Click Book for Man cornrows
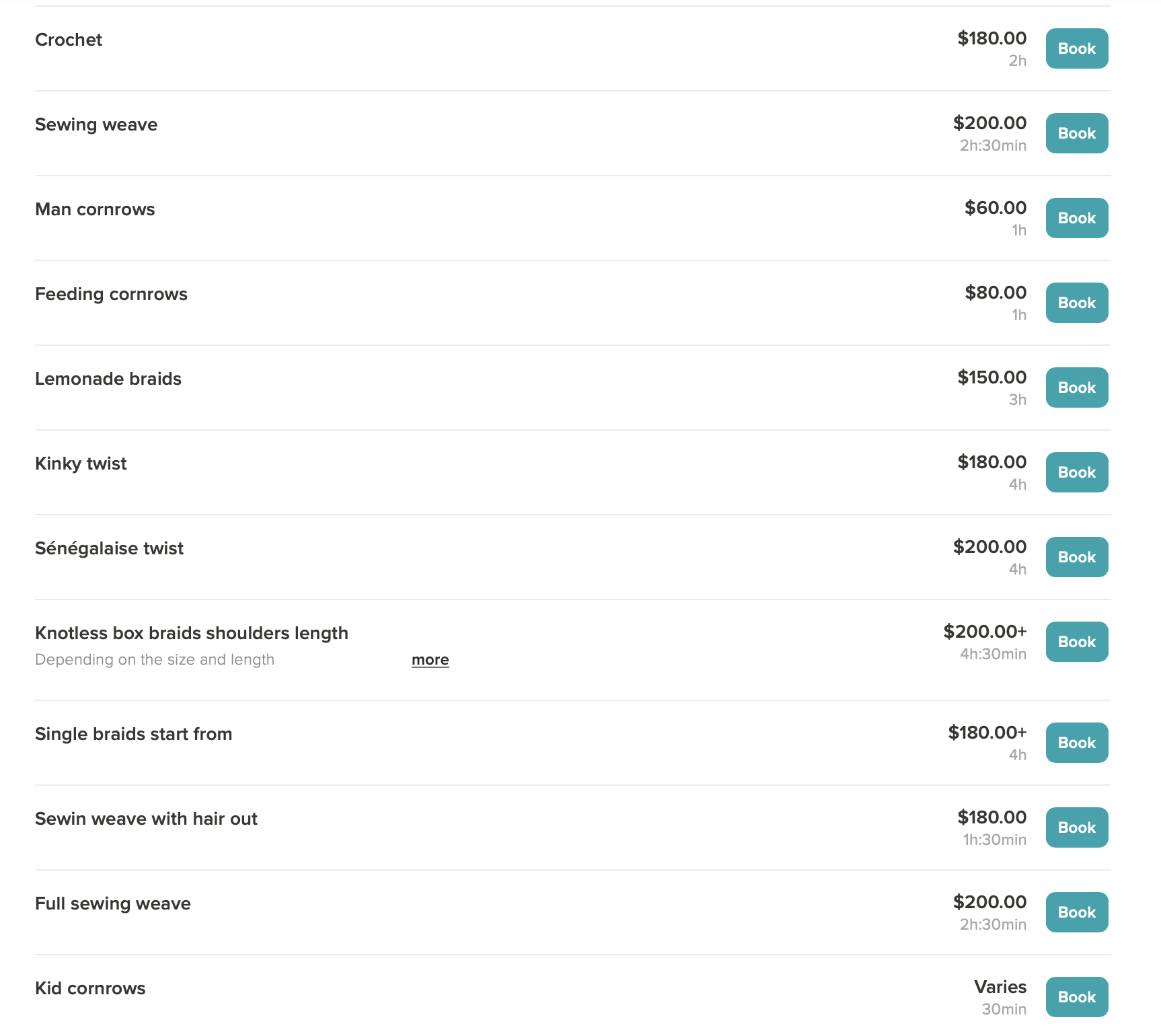Screen dimensions: 1161x1036 point(1077,218)
